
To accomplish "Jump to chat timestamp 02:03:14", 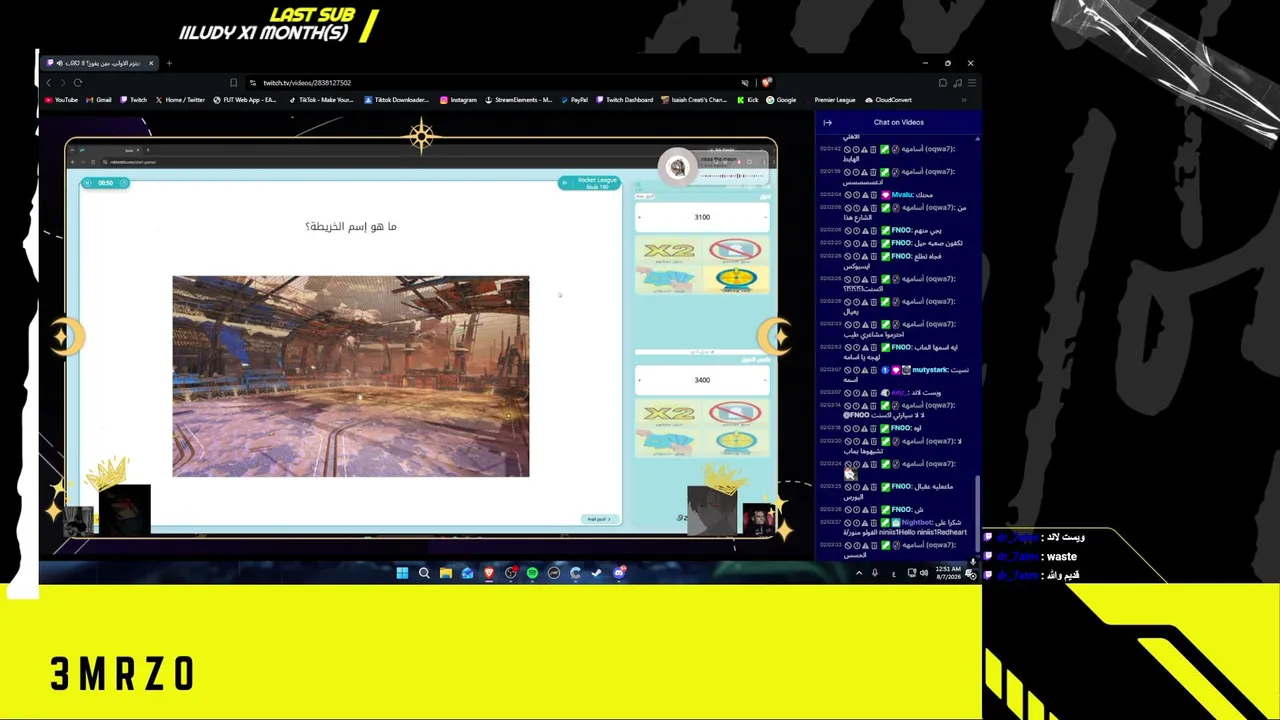I will pyautogui.click(x=830, y=405).
